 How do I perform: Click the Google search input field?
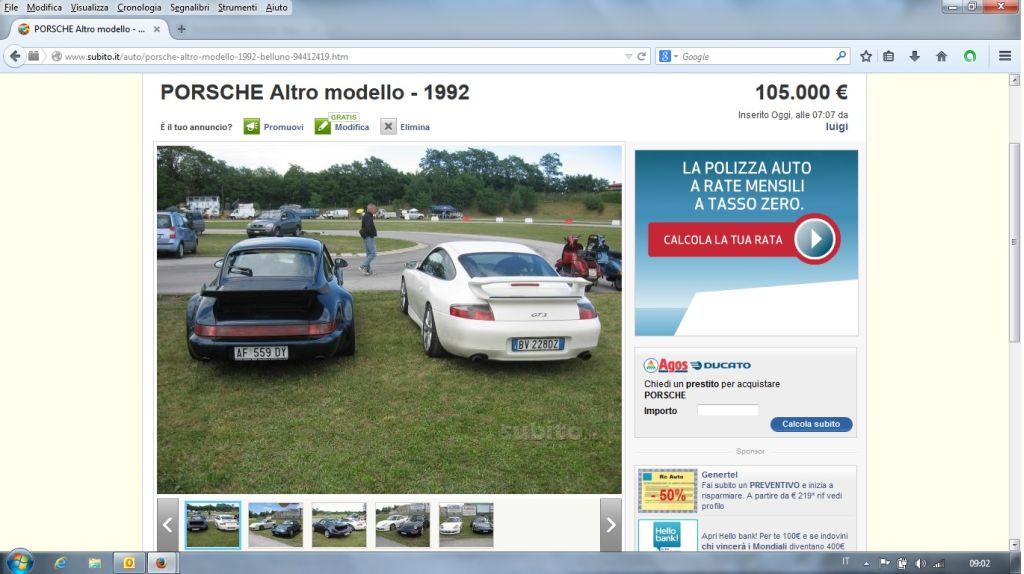coord(756,57)
